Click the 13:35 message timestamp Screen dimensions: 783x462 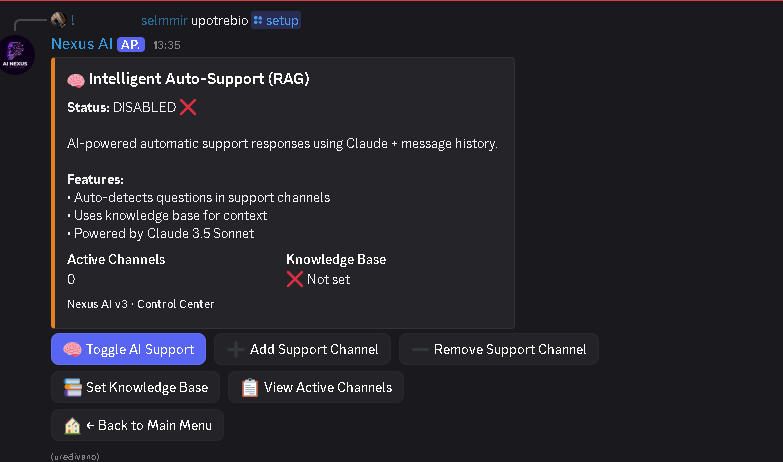167,45
